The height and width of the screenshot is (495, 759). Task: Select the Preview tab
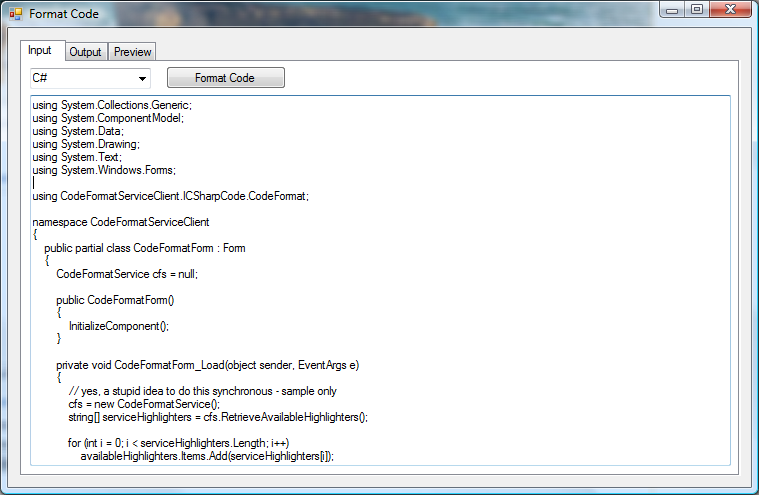(132, 52)
